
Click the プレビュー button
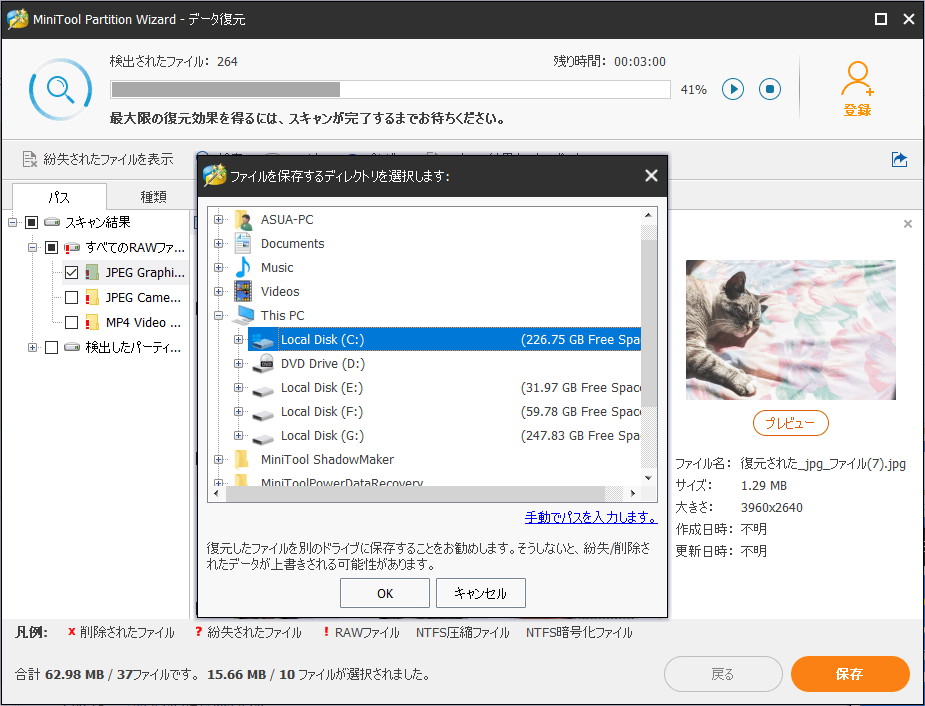pyautogui.click(x=790, y=423)
